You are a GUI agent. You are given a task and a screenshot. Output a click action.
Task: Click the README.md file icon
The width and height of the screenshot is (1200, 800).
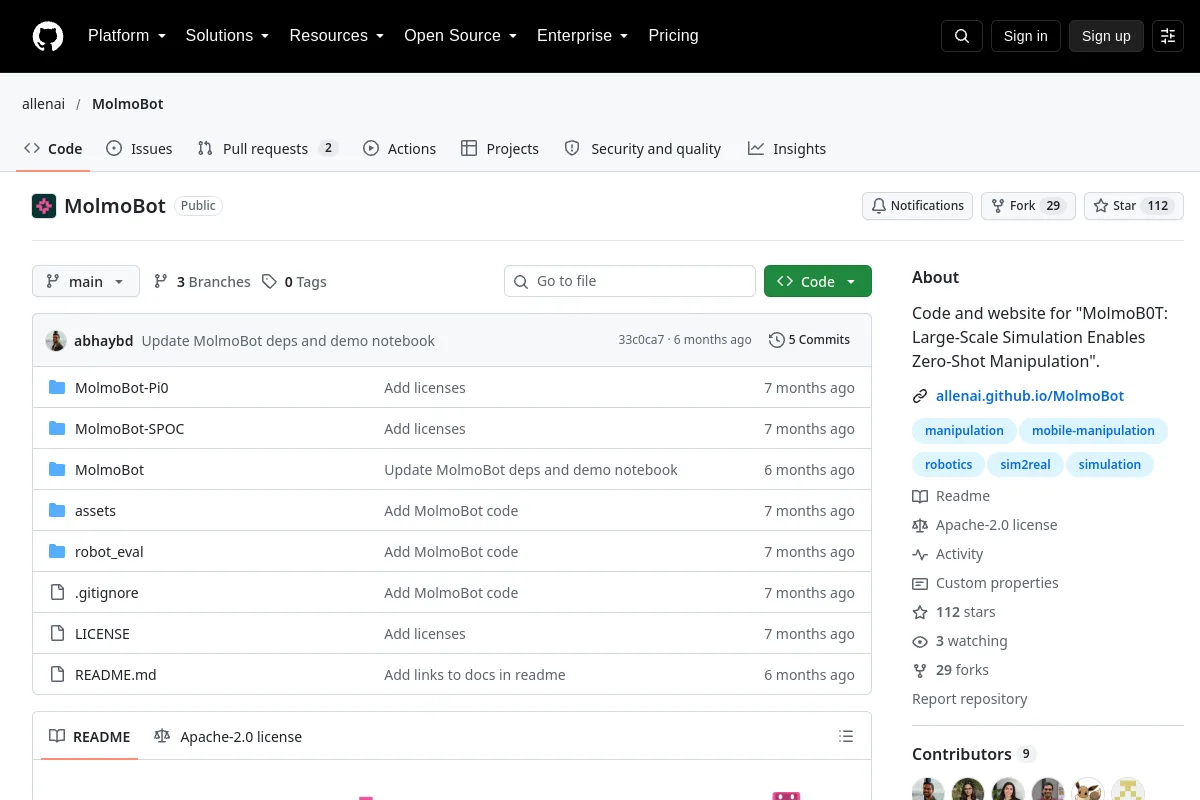pyautogui.click(x=57, y=675)
